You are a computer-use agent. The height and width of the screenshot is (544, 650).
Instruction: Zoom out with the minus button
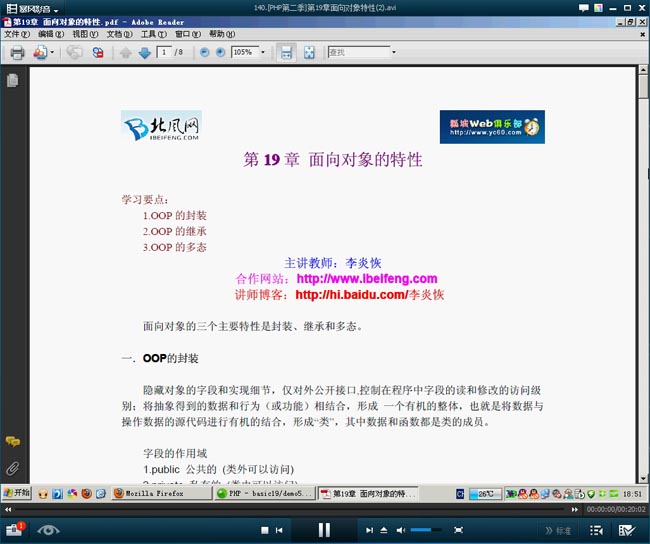(204, 52)
